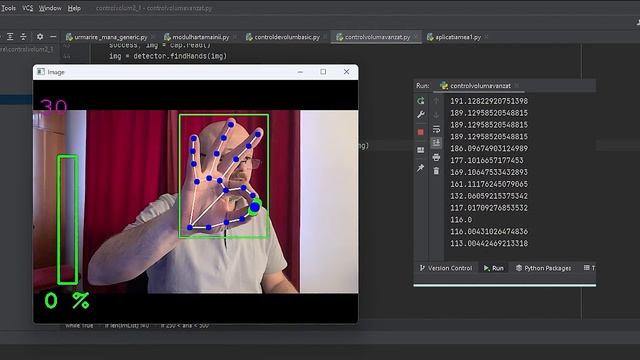
Task: Click the Print console output icon
Action: coord(436,157)
